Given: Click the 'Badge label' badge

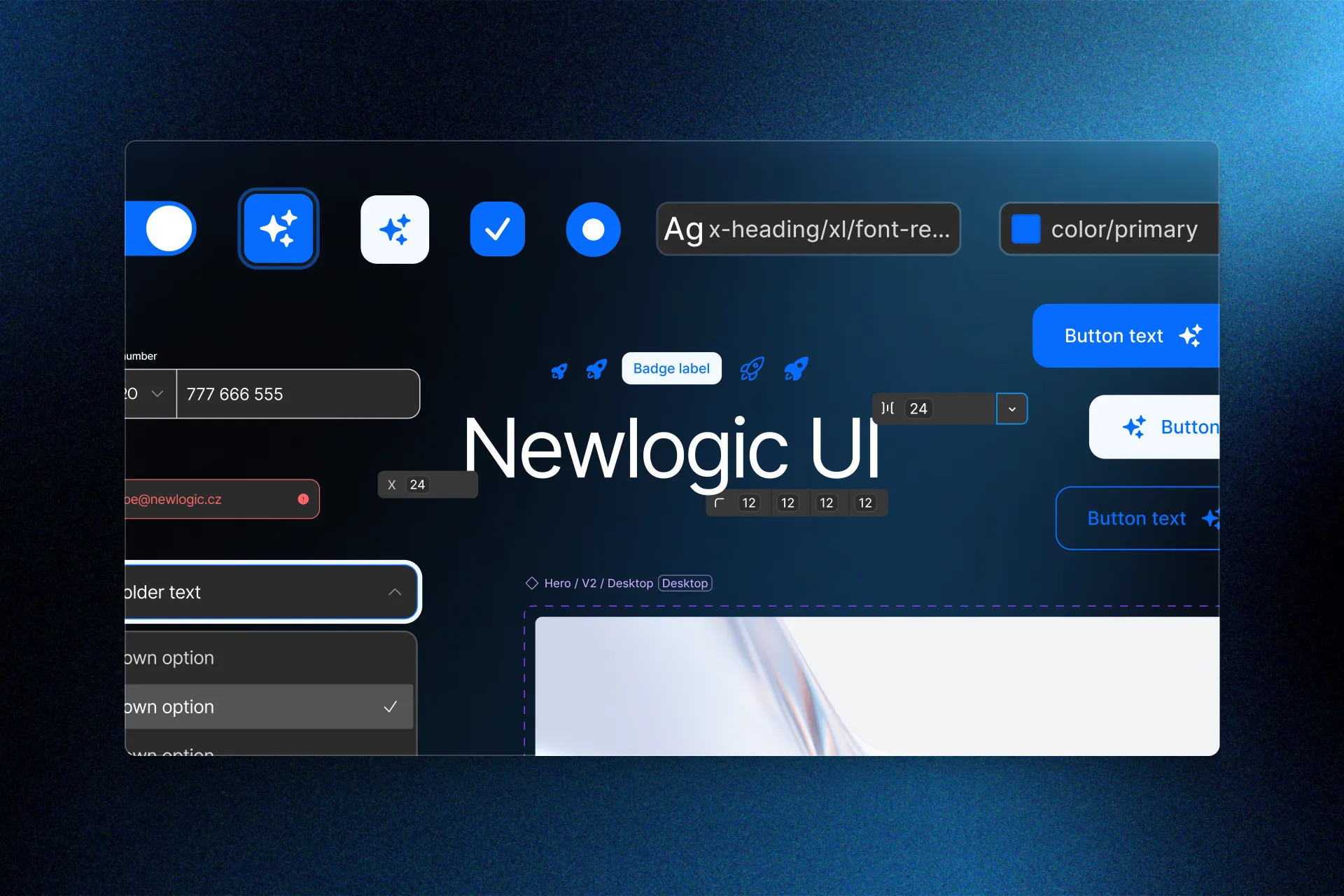Looking at the screenshot, I should [x=671, y=368].
